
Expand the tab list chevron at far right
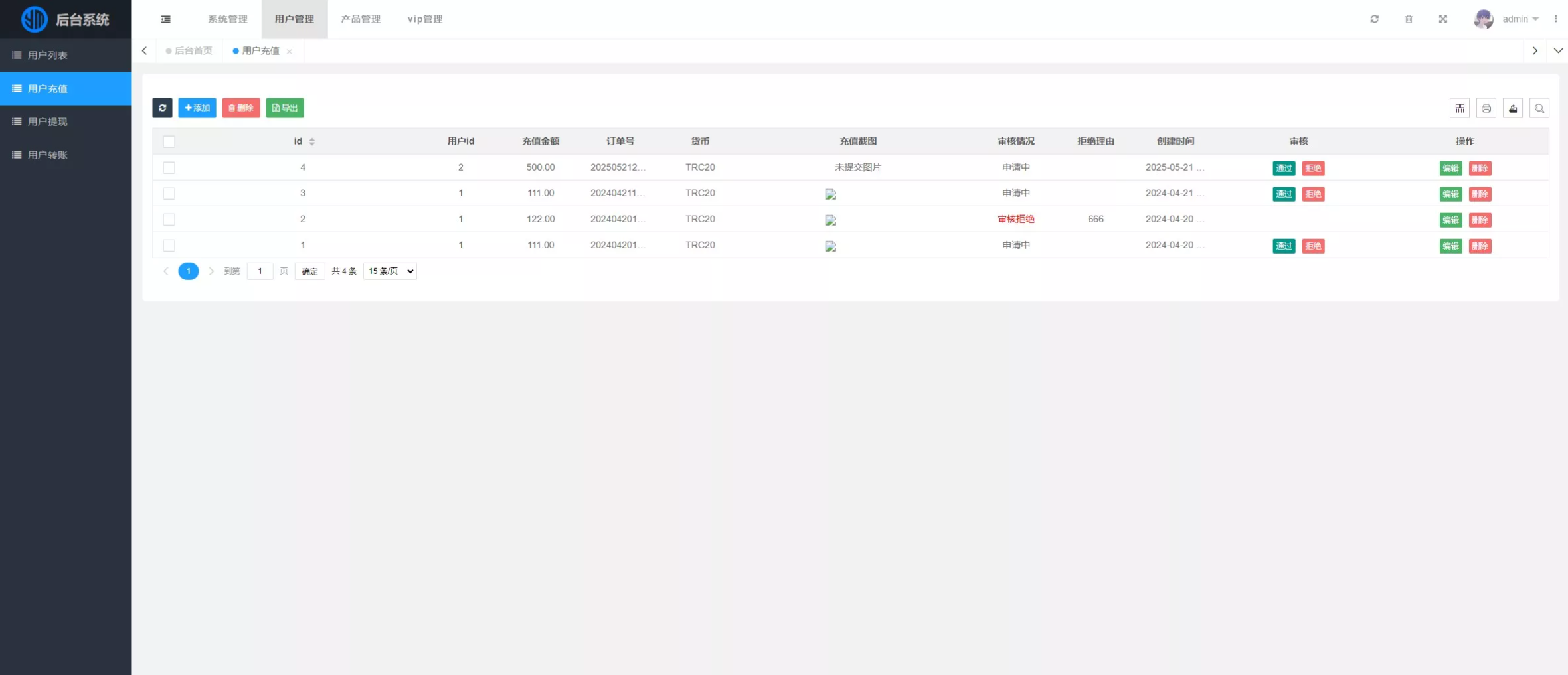[1557, 51]
